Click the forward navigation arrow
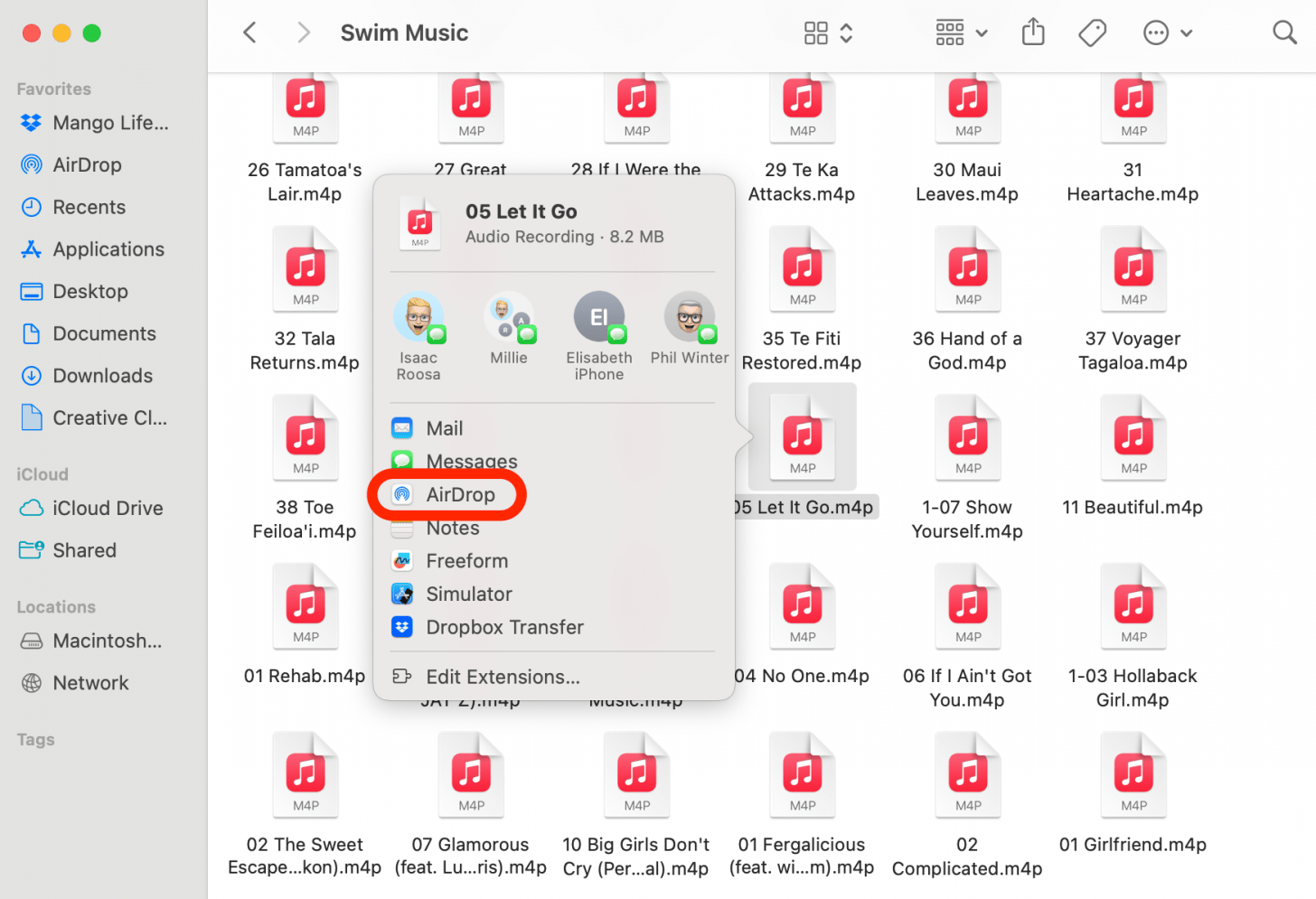1316x899 pixels. pyautogui.click(x=304, y=33)
